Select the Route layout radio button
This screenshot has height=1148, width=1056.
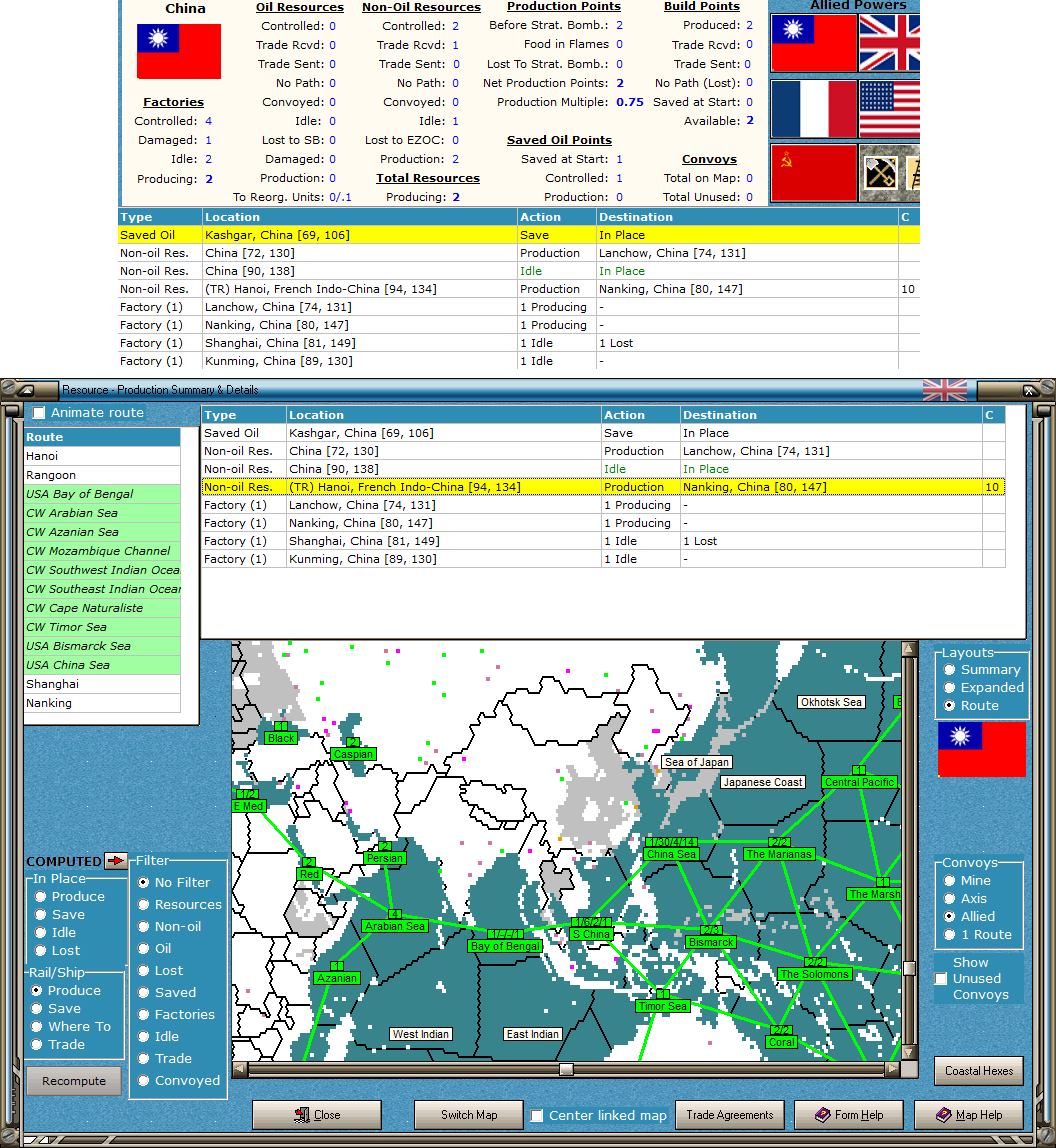point(950,706)
